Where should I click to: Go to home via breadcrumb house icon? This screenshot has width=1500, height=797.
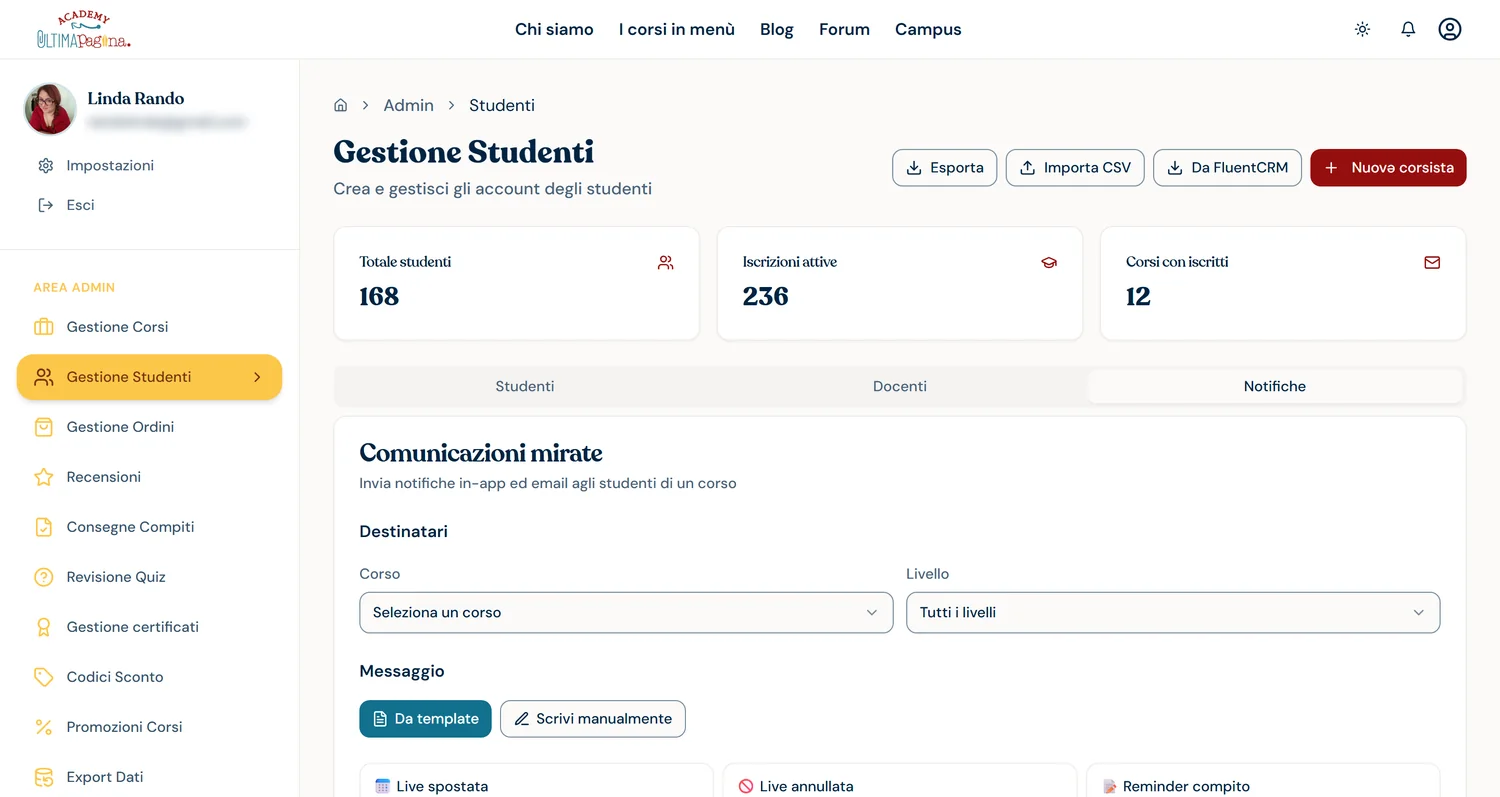click(x=341, y=105)
